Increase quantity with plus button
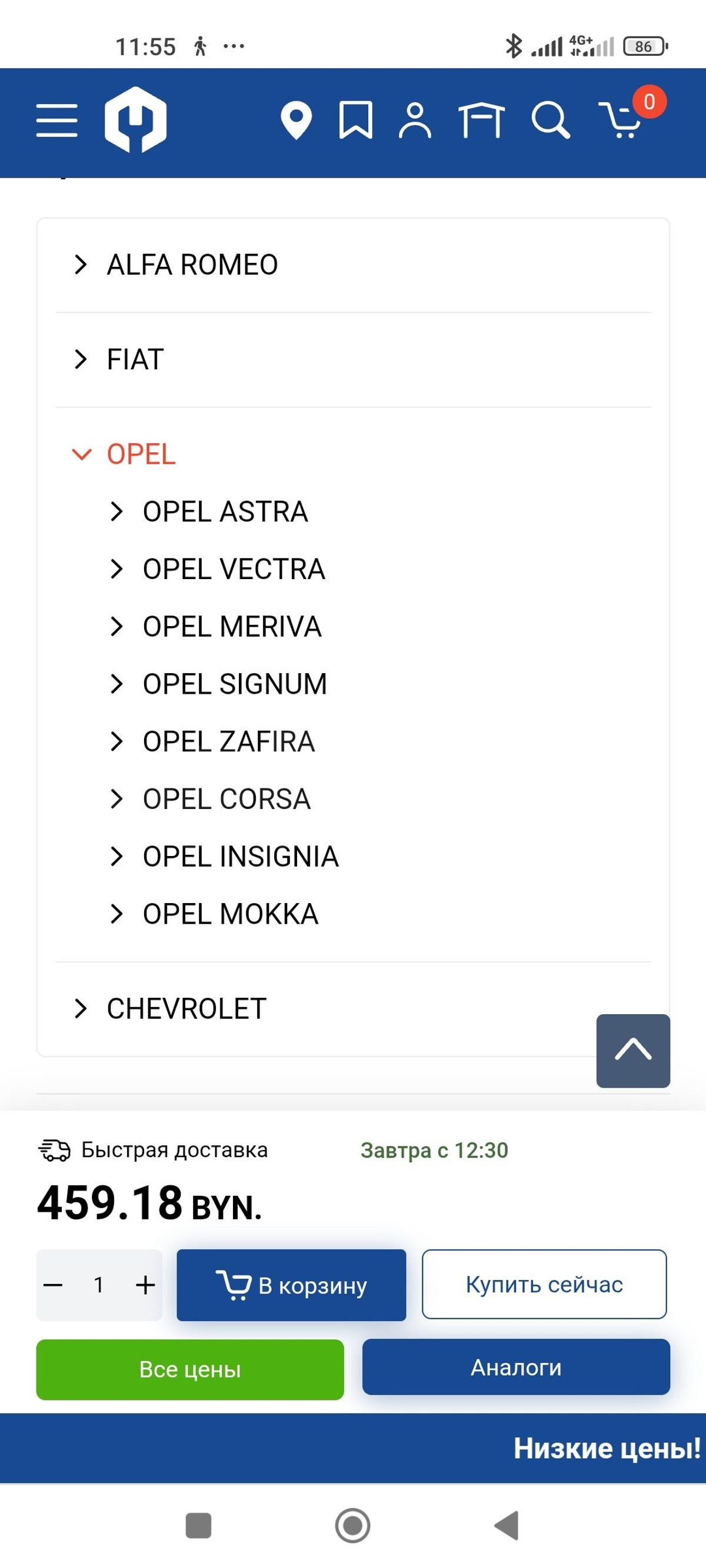Image resolution: width=706 pixels, height=1568 pixels. click(145, 1285)
